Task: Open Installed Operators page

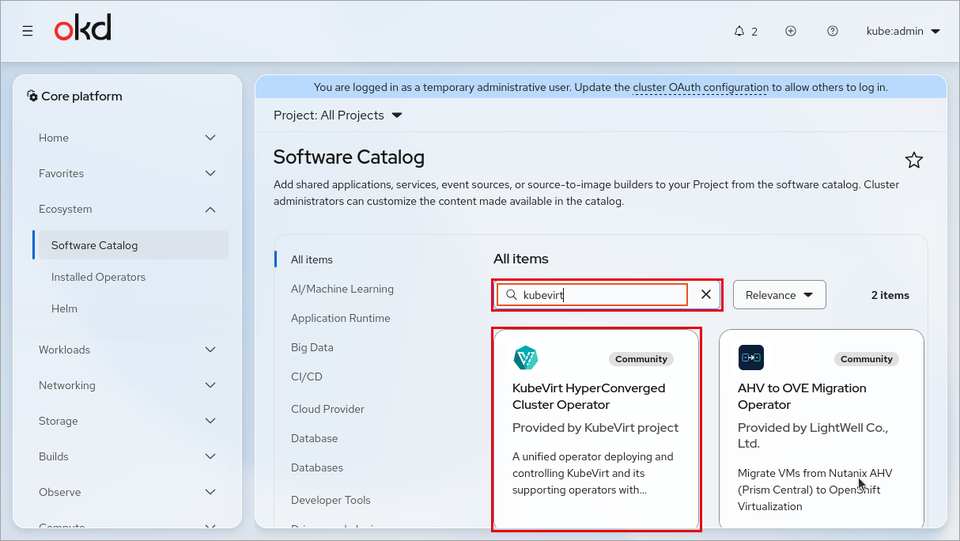Action: [x=98, y=277]
